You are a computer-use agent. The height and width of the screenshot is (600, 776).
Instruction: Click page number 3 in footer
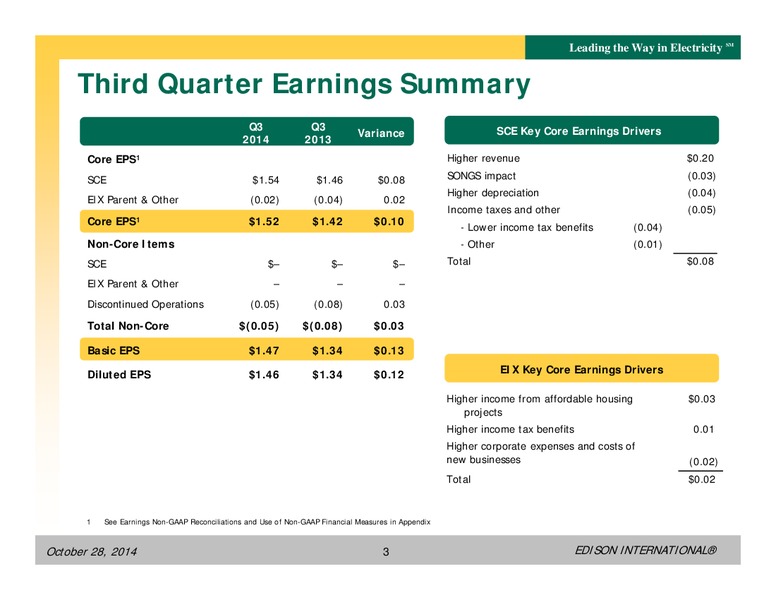[x=386, y=551]
